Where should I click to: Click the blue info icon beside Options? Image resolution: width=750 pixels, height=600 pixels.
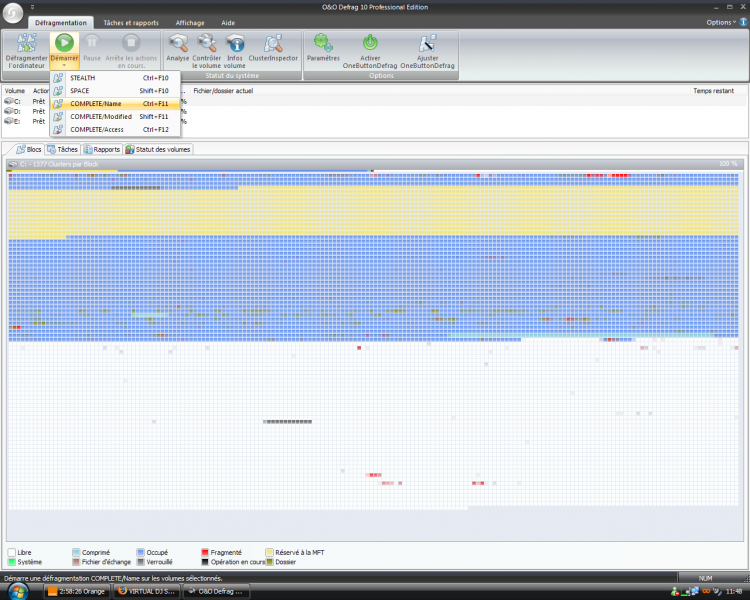[743, 22]
